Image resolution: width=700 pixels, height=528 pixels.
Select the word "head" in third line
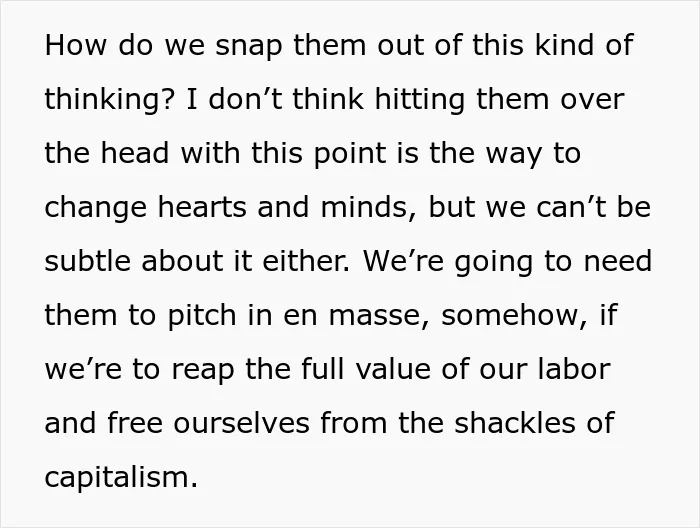[135, 153]
